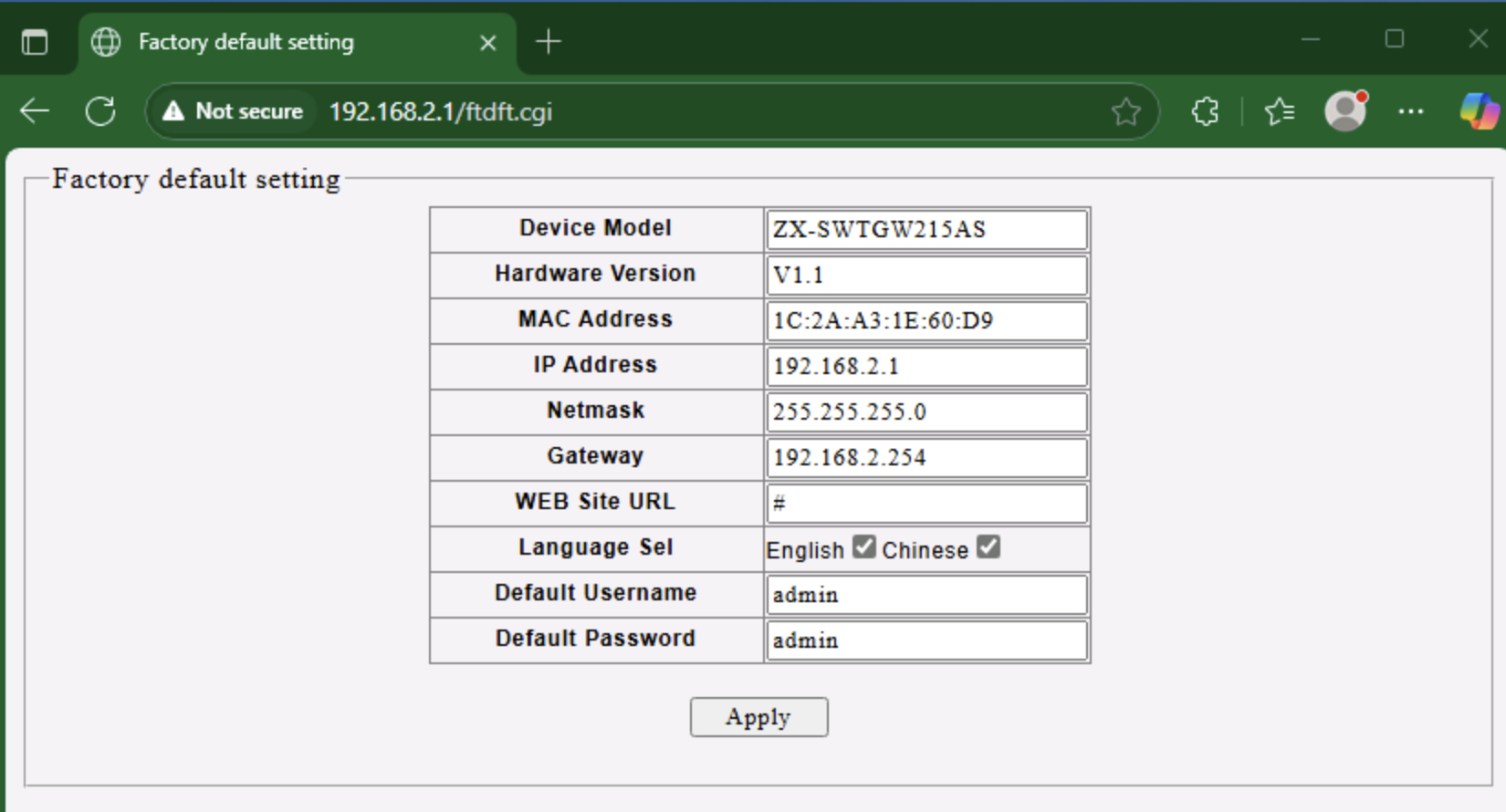Bookmark this page with the star icon
Image resolution: width=1506 pixels, height=812 pixels.
(x=1125, y=111)
